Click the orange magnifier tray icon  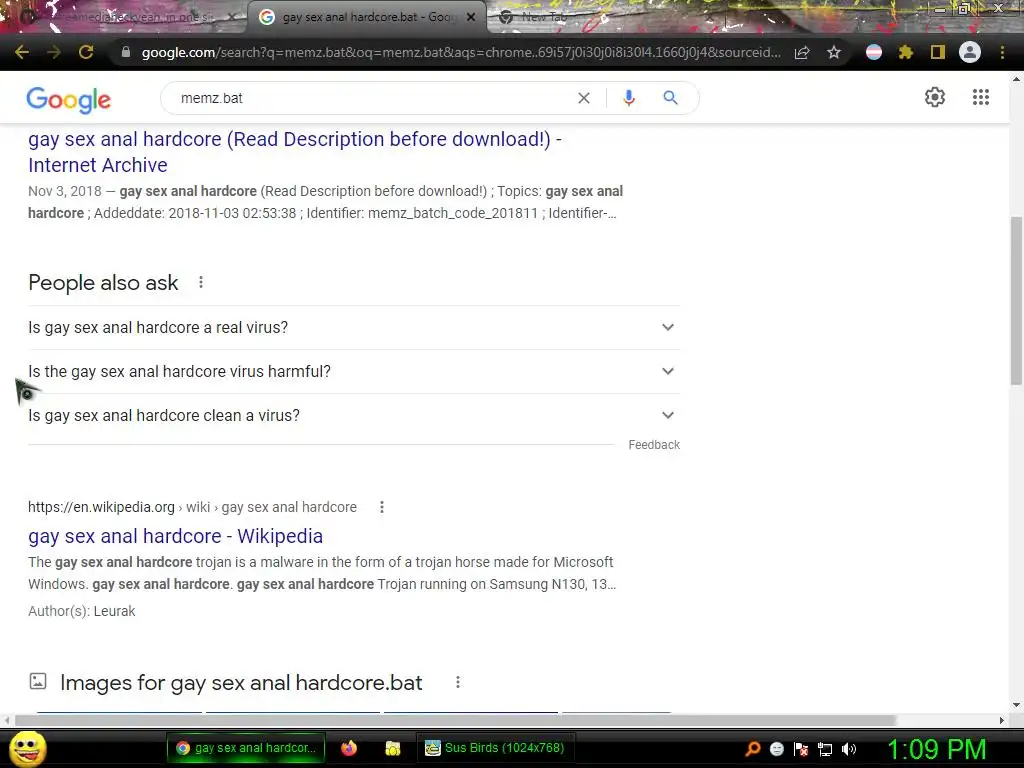[x=753, y=749]
